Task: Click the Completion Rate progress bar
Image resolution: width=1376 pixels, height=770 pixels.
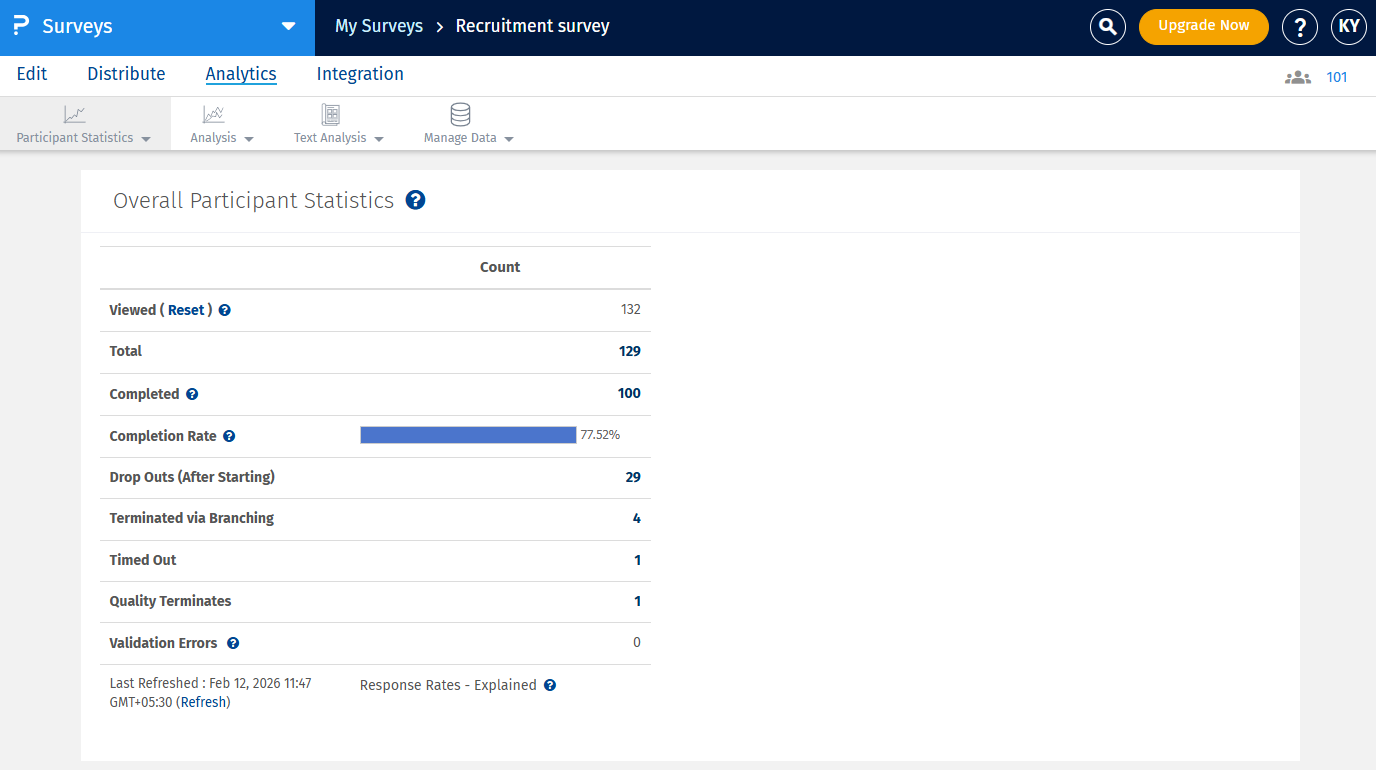Action: (467, 434)
